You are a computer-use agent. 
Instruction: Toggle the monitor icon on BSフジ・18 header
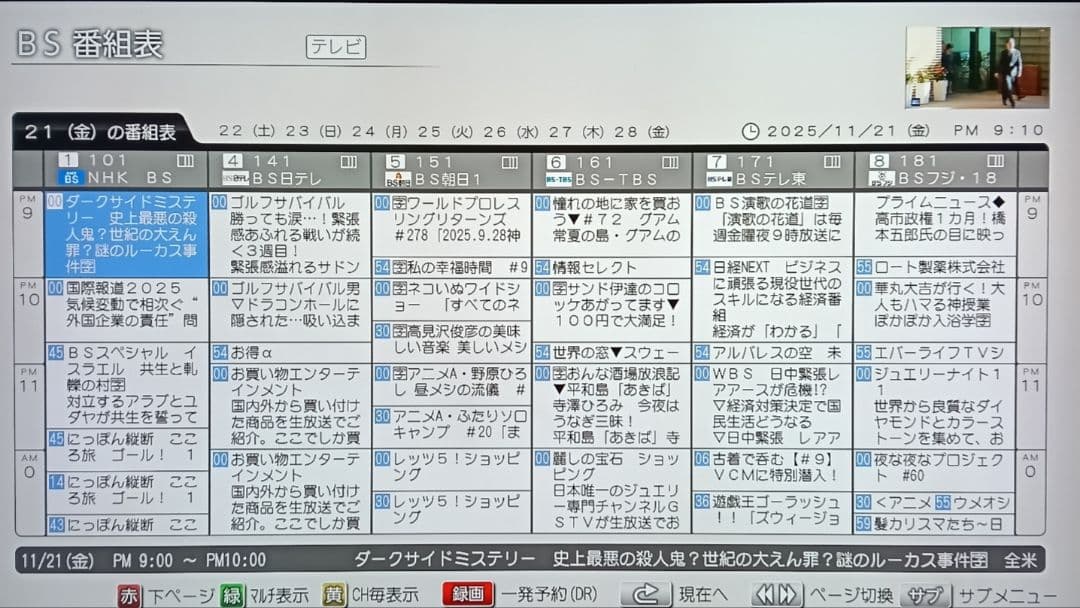click(995, 160)
